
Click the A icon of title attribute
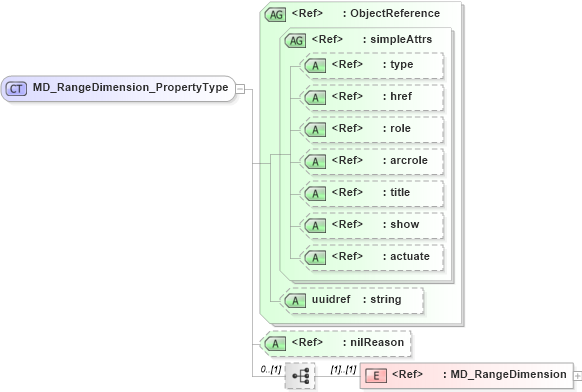click(315, 193)
